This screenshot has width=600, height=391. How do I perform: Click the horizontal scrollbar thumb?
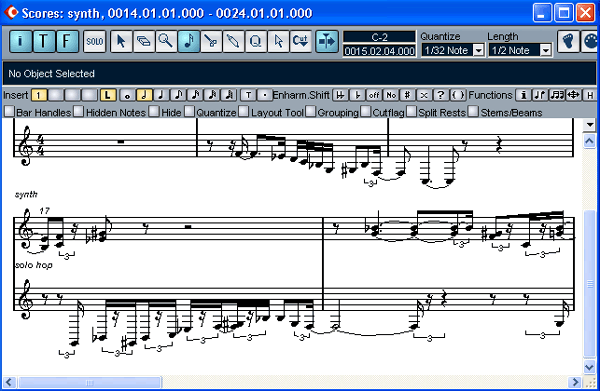pos(90,382)
